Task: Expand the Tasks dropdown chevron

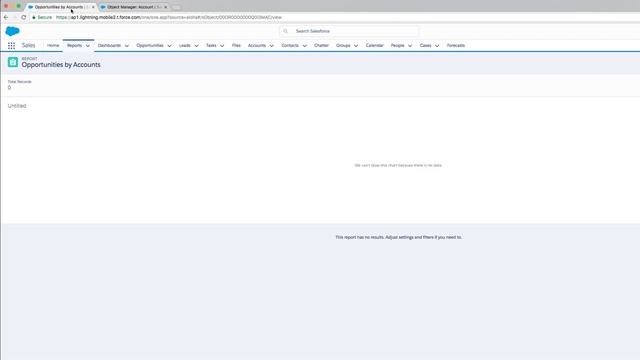Action: [x=222, y=46]
